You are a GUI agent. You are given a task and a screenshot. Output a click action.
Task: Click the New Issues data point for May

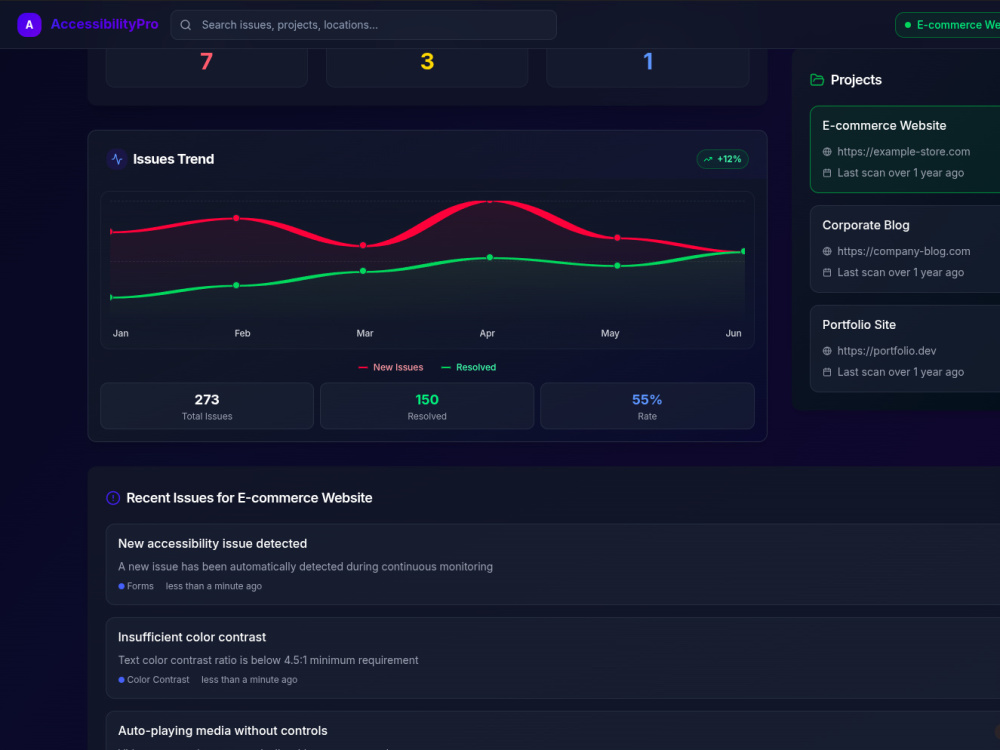tap(617, 238)
